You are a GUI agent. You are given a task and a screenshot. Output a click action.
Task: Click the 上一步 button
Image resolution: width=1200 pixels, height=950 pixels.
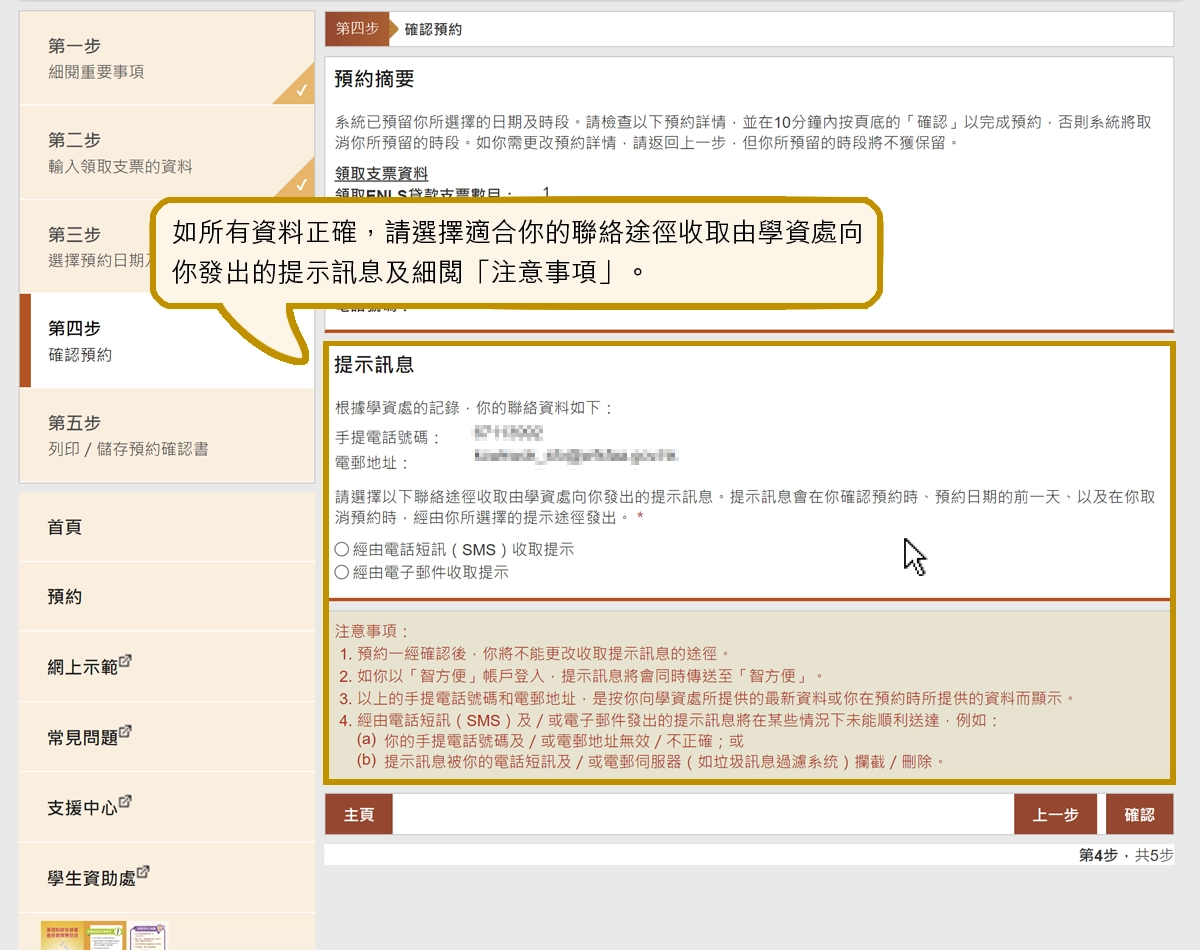(x=1055, y=814)
